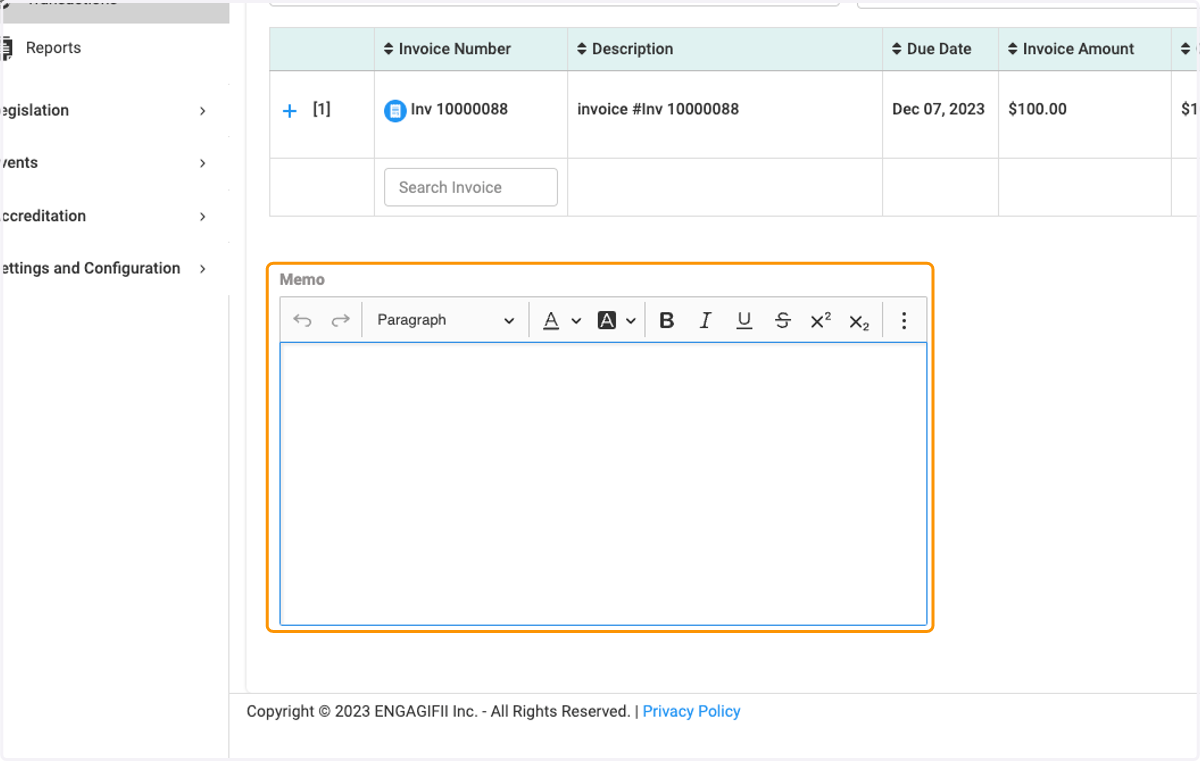Toggle underline formatting
The width and height of the screenshot is (1200, 761).
(744, 320)
